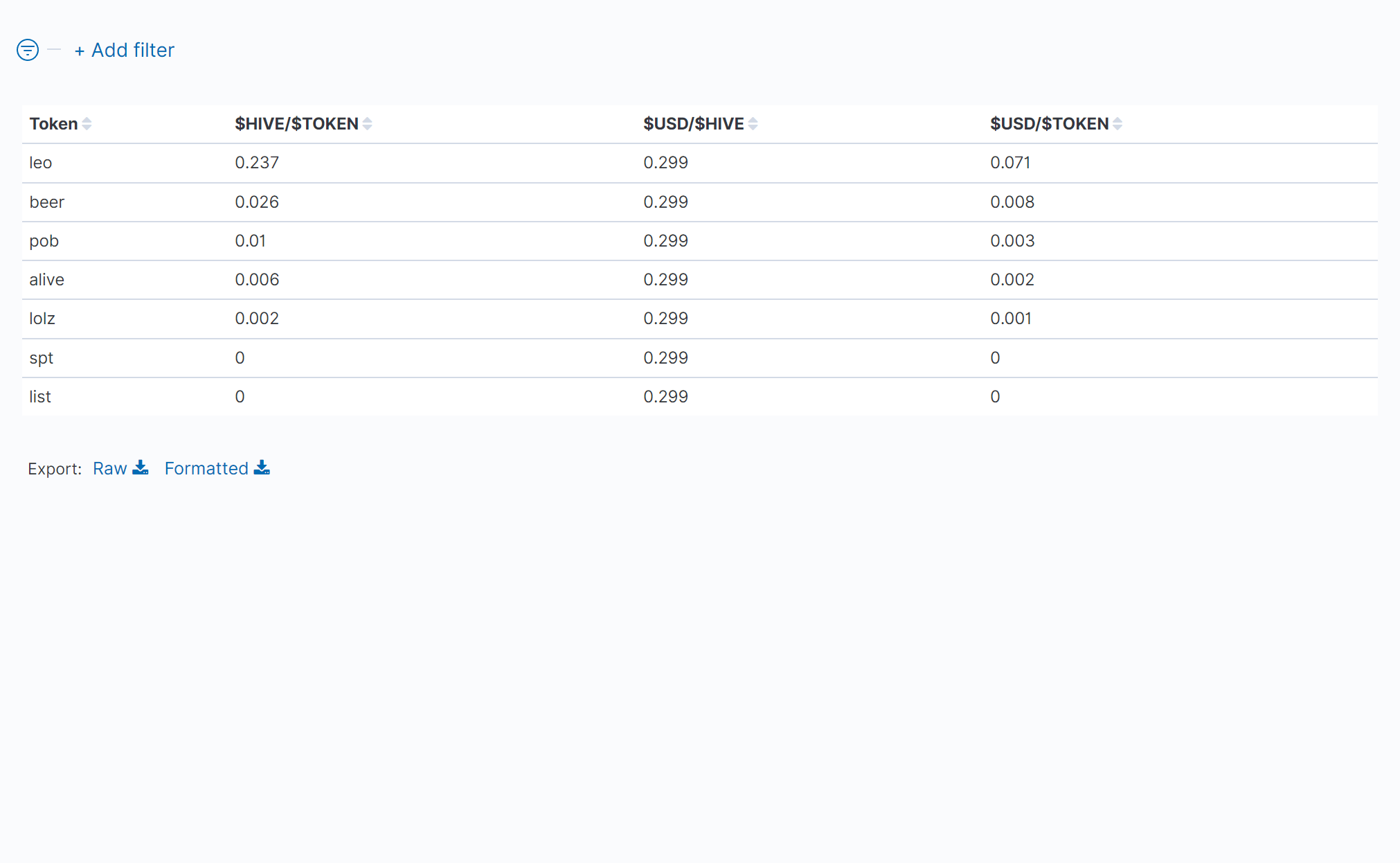Click the Add filter link
The image size is (1400, 863).
coord(125,50)
